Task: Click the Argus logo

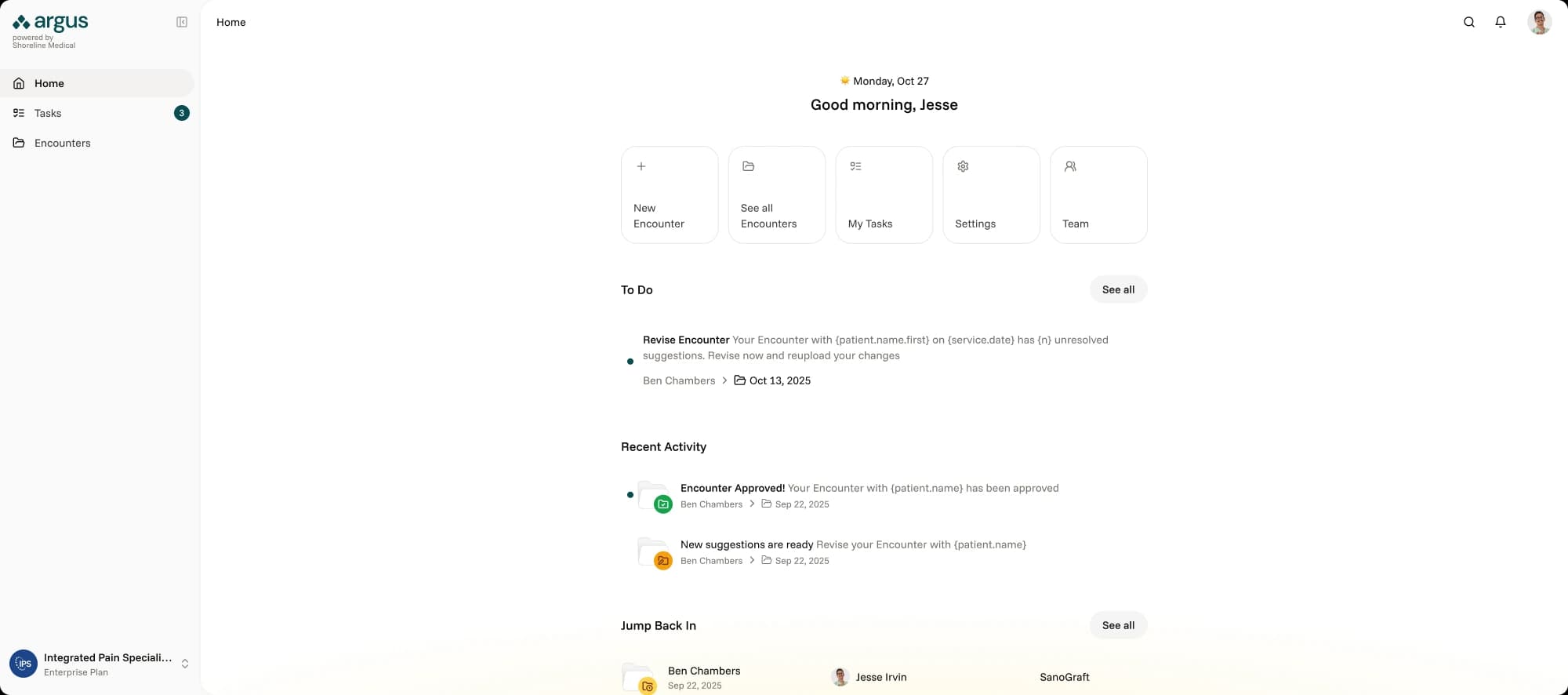Action: pyautogui.click(x=51, y=24)
